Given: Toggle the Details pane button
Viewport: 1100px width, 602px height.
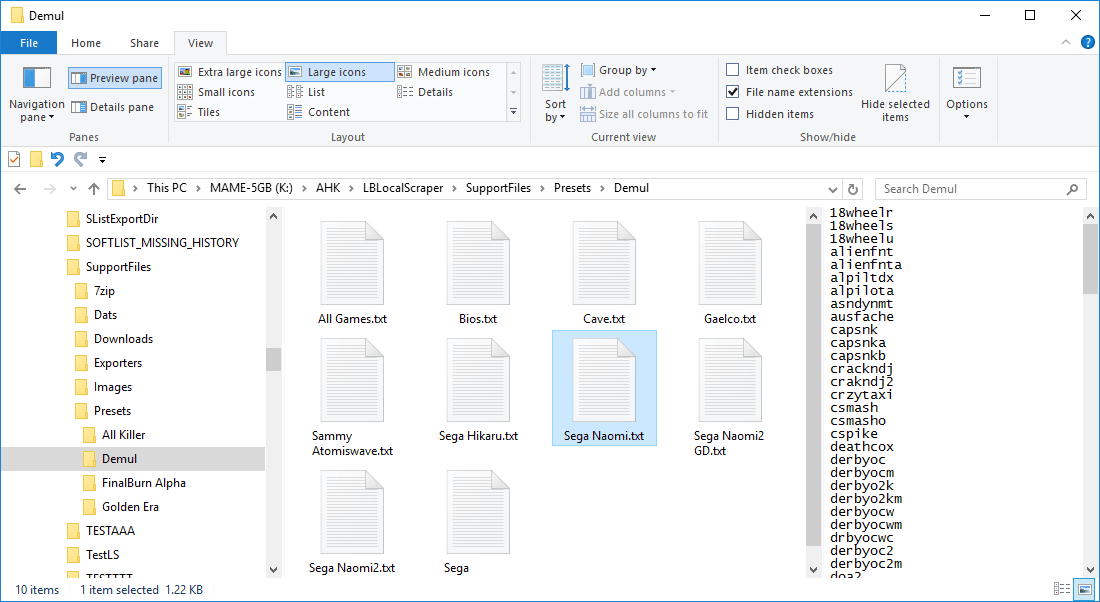Looking at the screenshot, I should [x=112, y=107].
